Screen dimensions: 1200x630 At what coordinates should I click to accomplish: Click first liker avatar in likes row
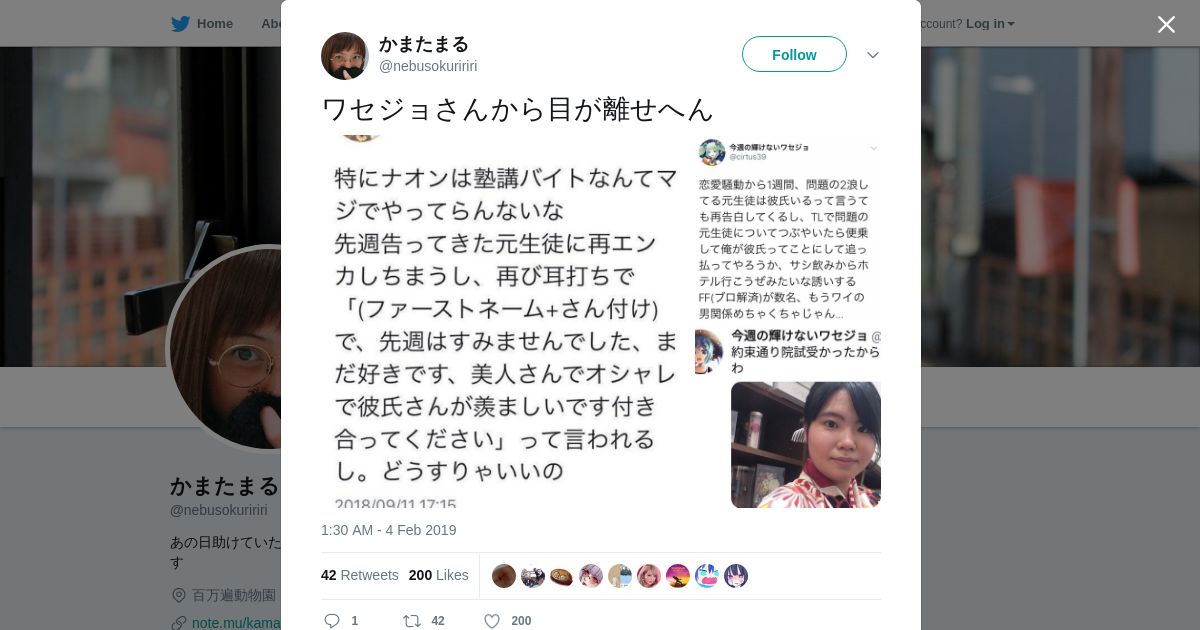coord(504,576)
